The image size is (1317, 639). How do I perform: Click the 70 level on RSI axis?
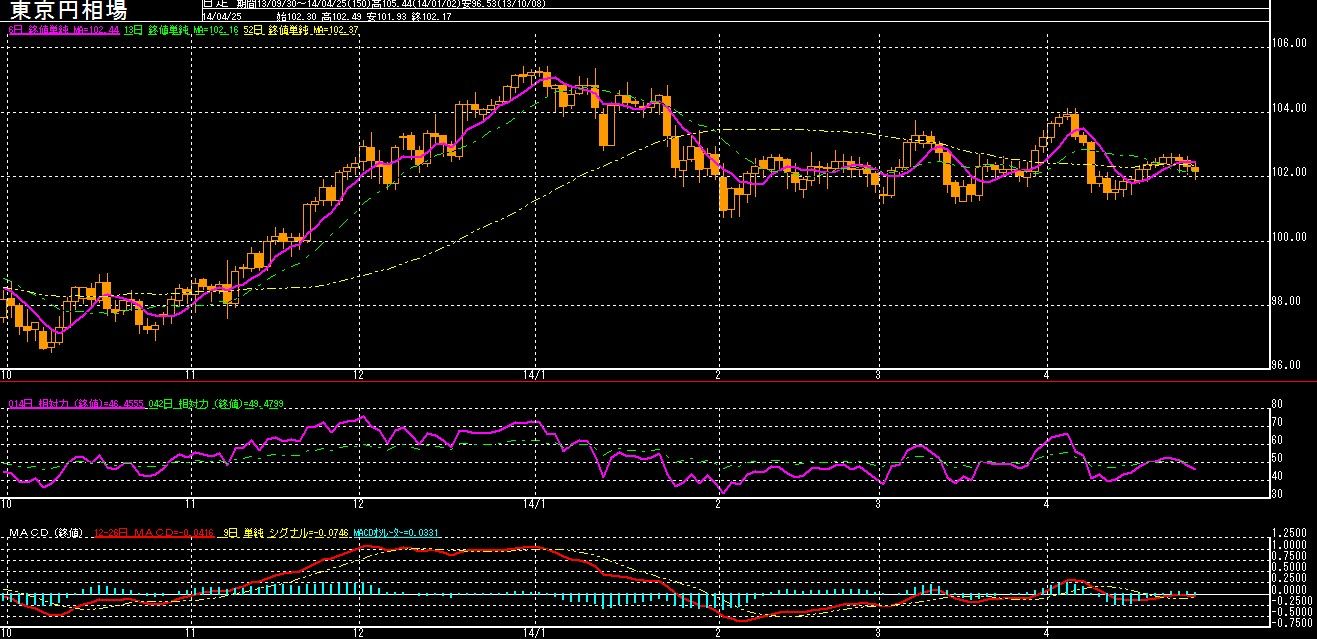1276,422
